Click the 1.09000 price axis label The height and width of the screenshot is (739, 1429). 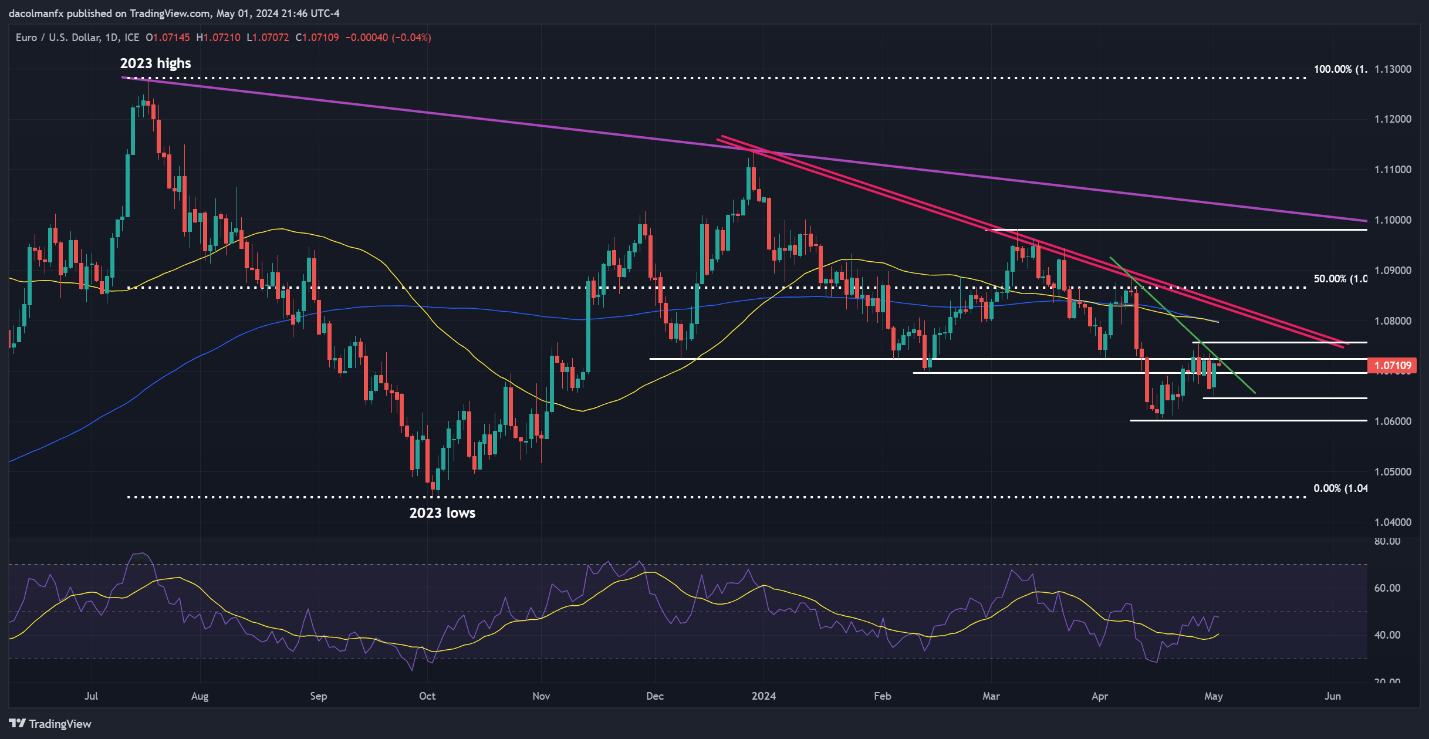click(x=1392, y=271)
